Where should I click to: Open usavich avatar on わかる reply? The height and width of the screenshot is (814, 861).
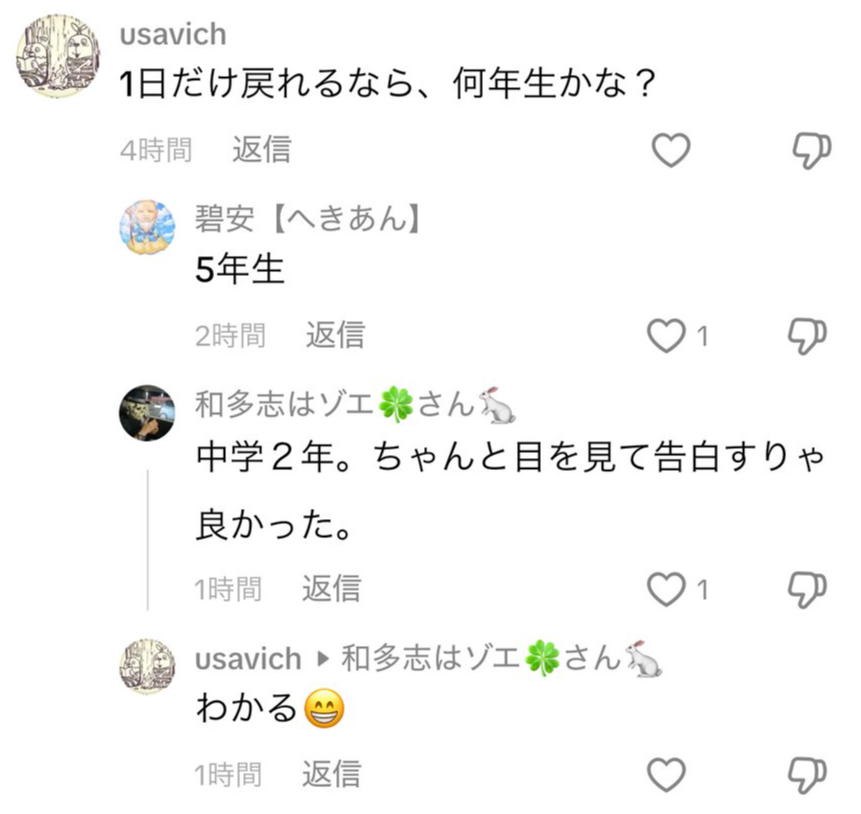pyautogui.click(x=147, y=667)
